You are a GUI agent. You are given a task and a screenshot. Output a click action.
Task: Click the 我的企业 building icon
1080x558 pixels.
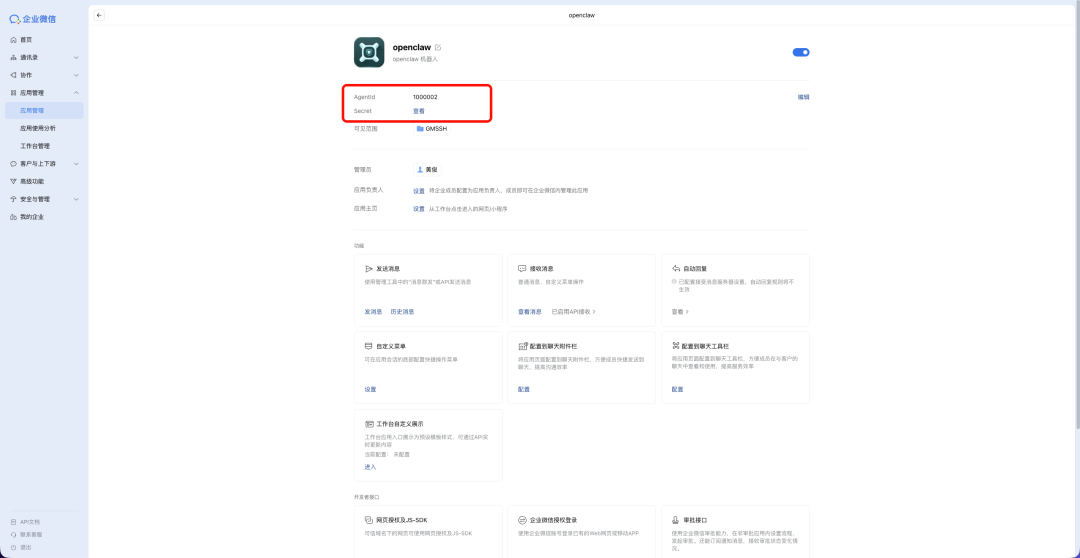(14, 217)
